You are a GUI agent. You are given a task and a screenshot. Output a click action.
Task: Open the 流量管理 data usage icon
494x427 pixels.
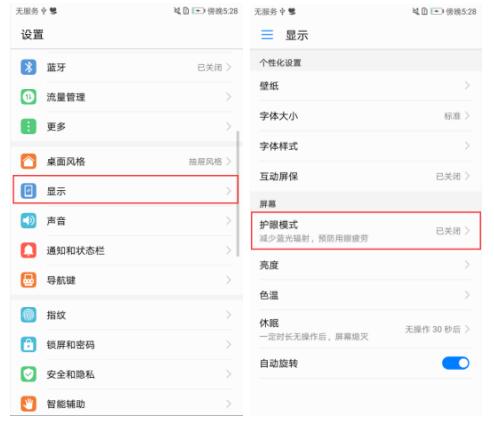coord(28,97)
